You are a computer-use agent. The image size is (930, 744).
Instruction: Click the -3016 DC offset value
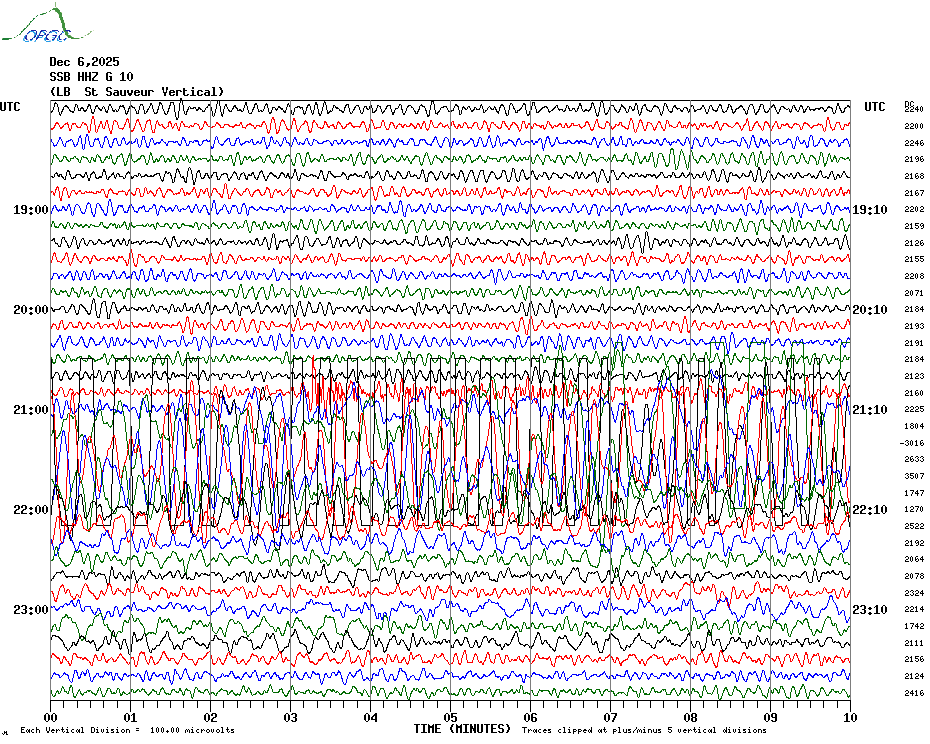coord(912,443)
